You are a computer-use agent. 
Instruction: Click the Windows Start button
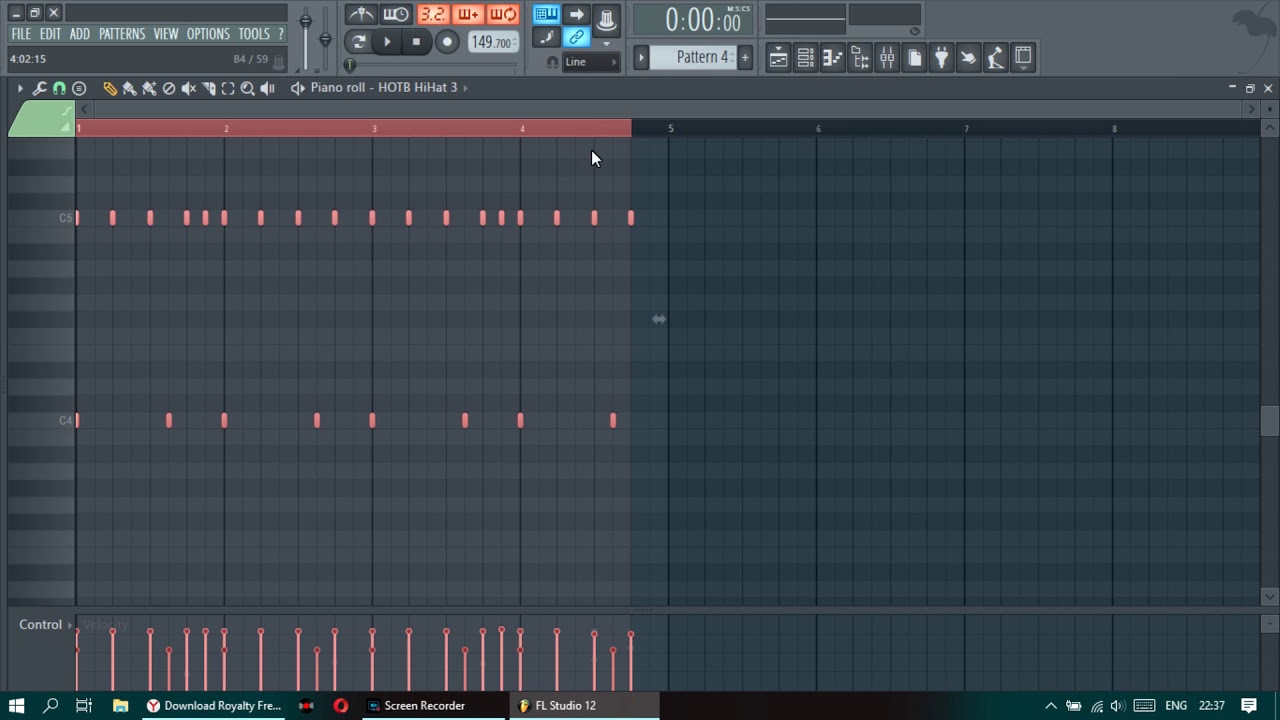tap(16, 705)
